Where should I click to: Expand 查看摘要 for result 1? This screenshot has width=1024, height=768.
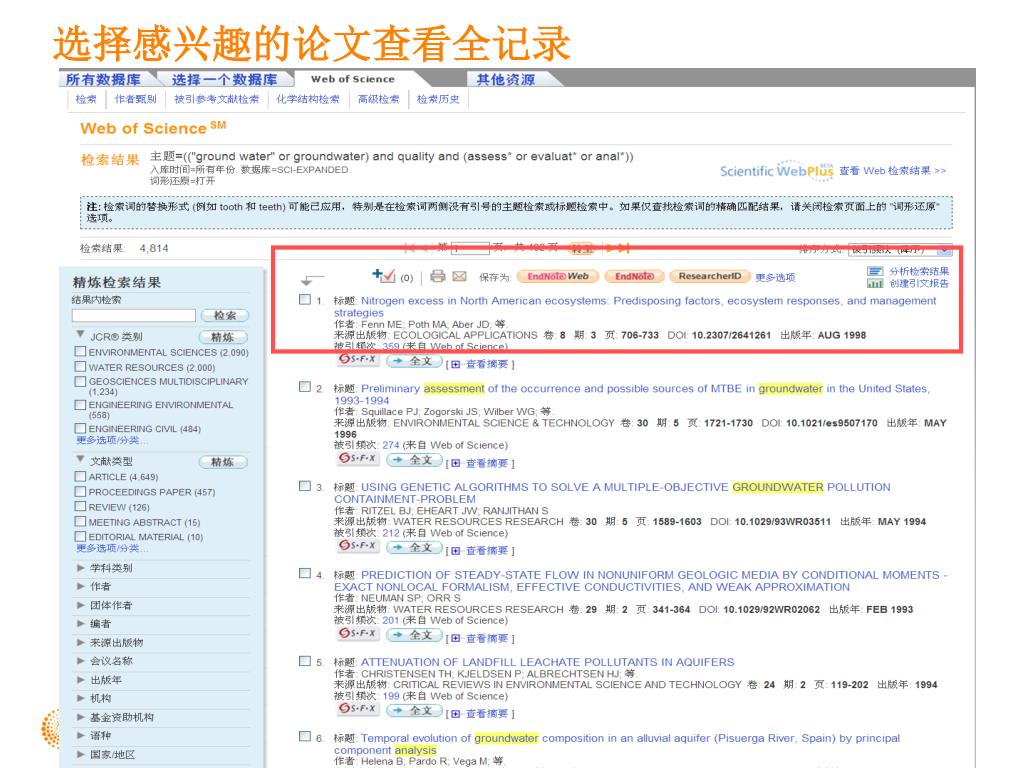pos(482,364)
